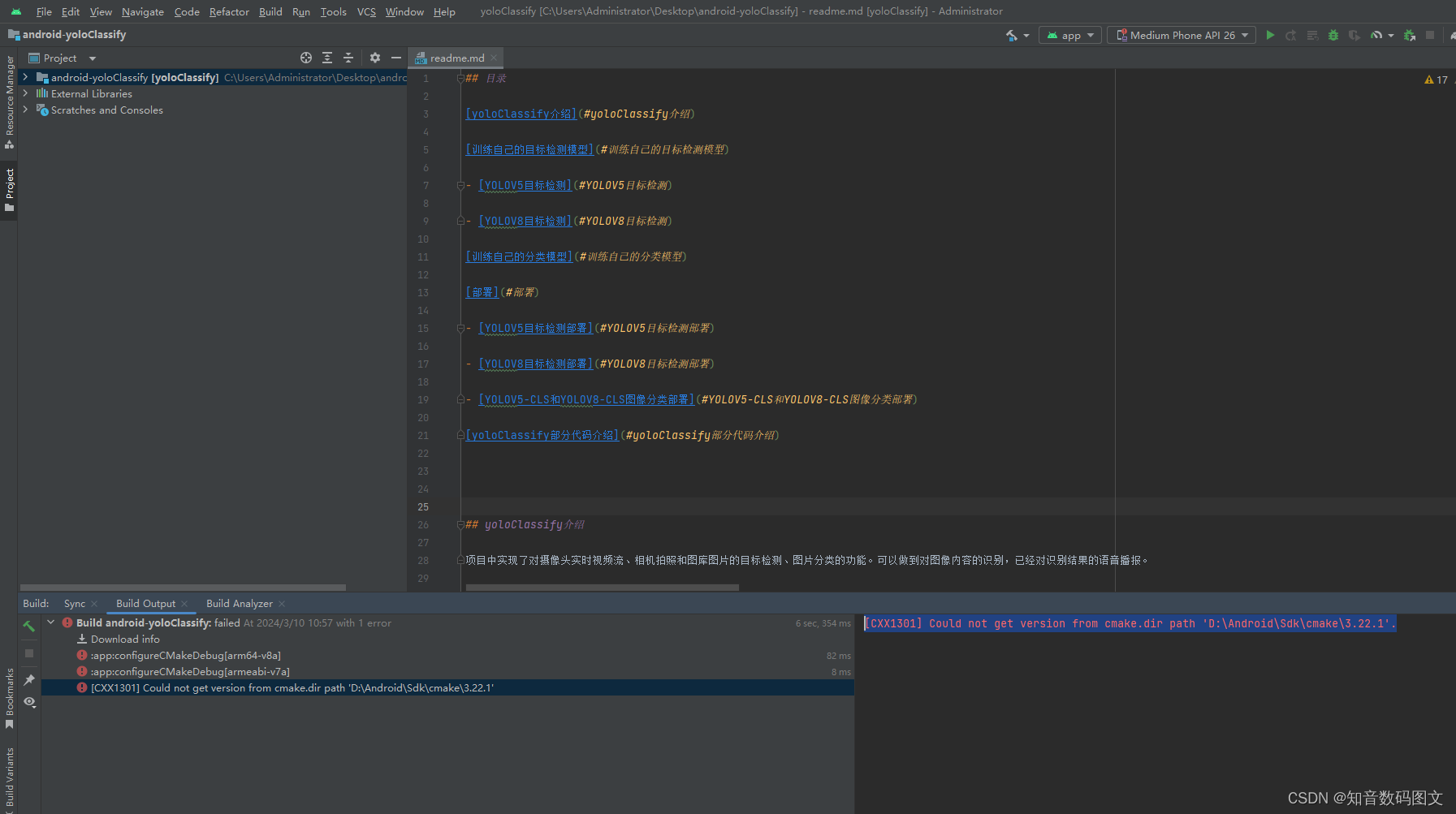This screenshot has height=814, width=1456.
Task: Start debugging with the bug icon
Action: pos(1333,35)
